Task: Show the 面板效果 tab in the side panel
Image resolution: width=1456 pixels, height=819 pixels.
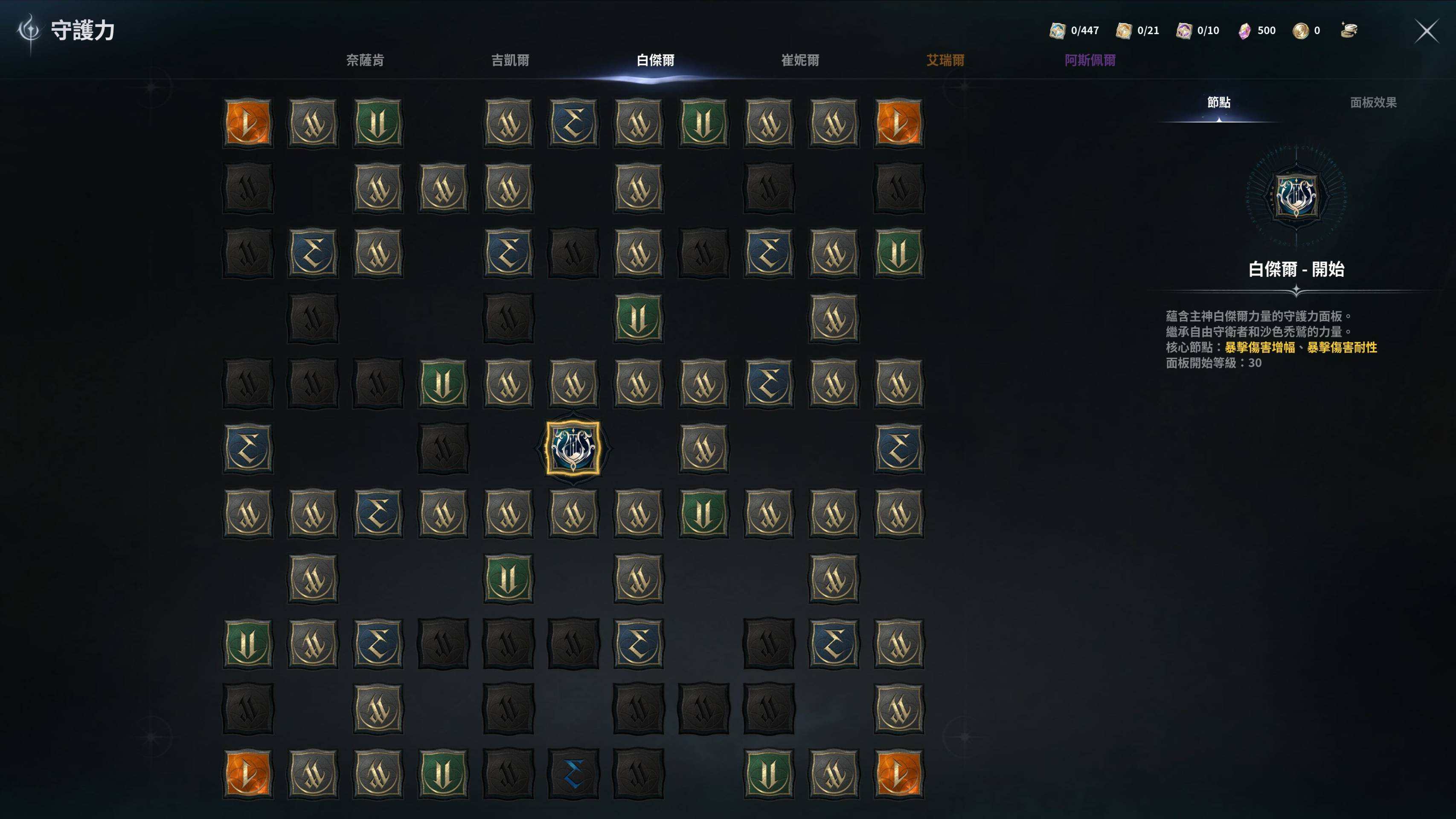Action: [x=1374, y=102]
